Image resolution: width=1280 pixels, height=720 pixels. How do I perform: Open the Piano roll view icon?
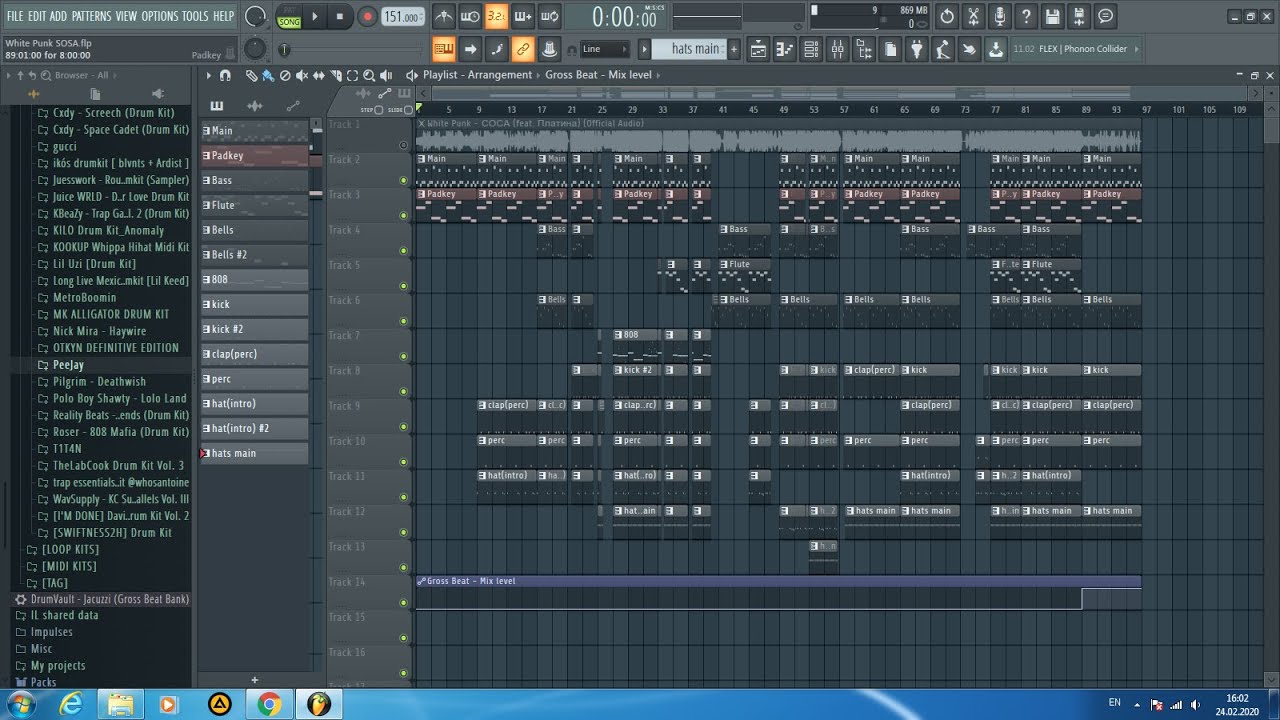pyautogui.click(x=784, y=49)
